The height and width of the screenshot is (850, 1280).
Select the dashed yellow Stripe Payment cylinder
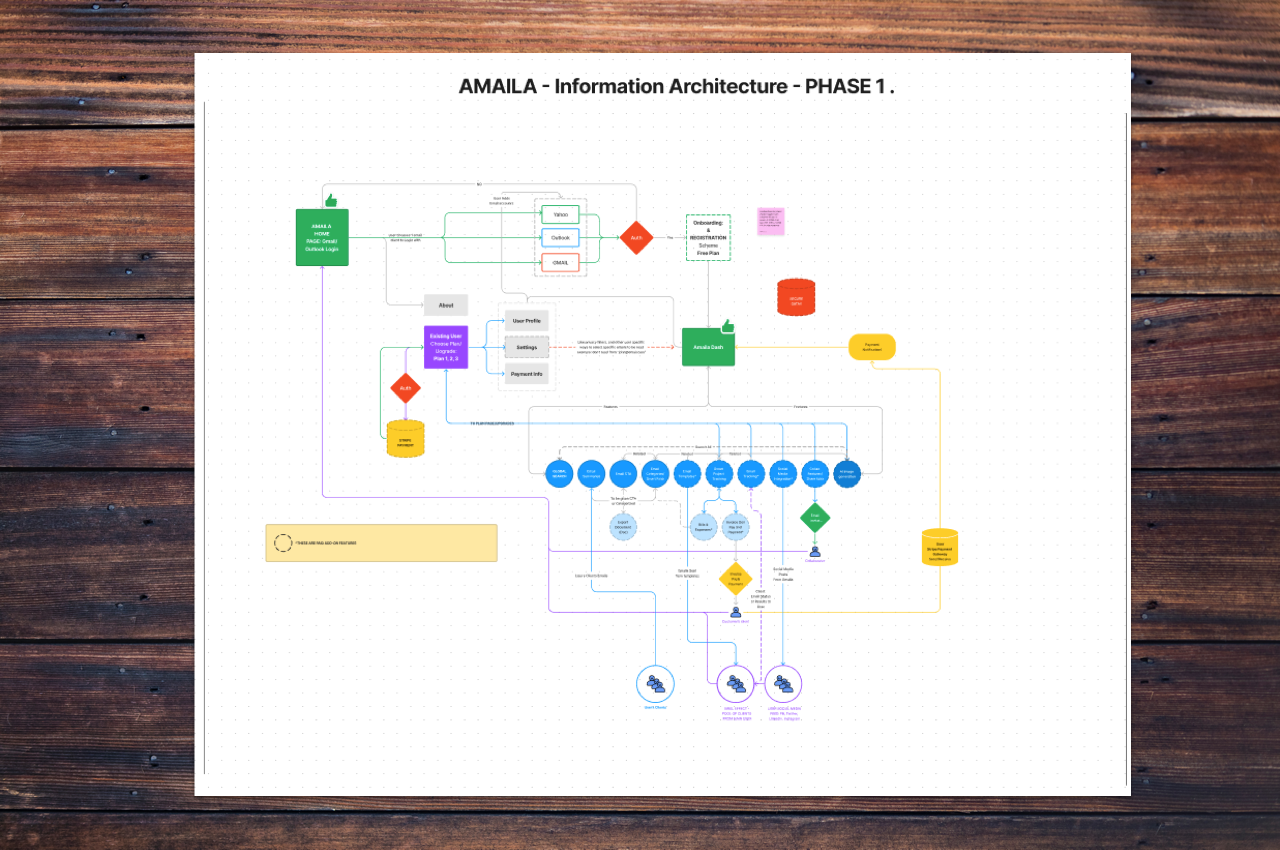405,439
